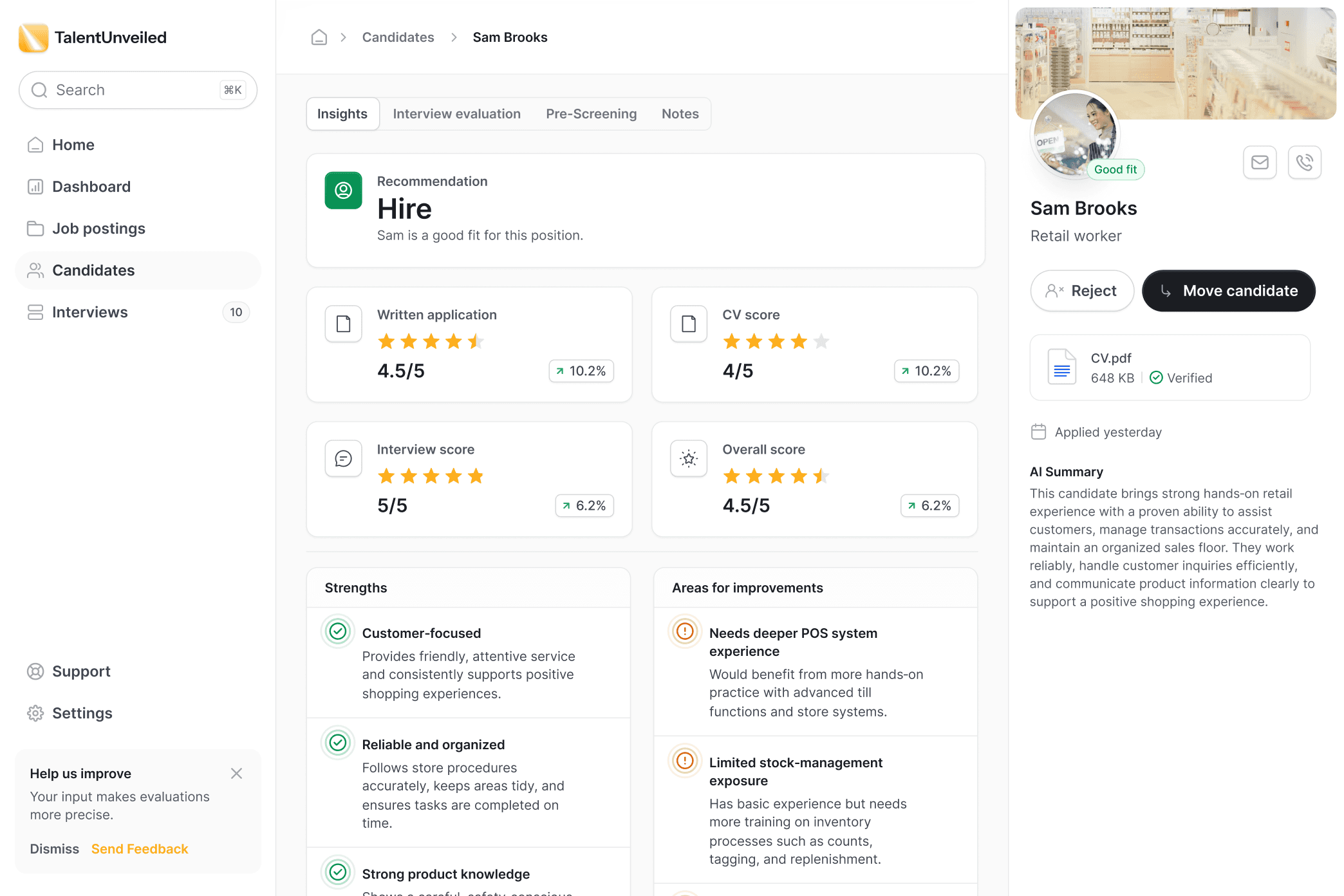The width and height of the screenshot is (1344, 896).
Task: Open Settings
Action: pyautogui.click(x=82, y=713)
